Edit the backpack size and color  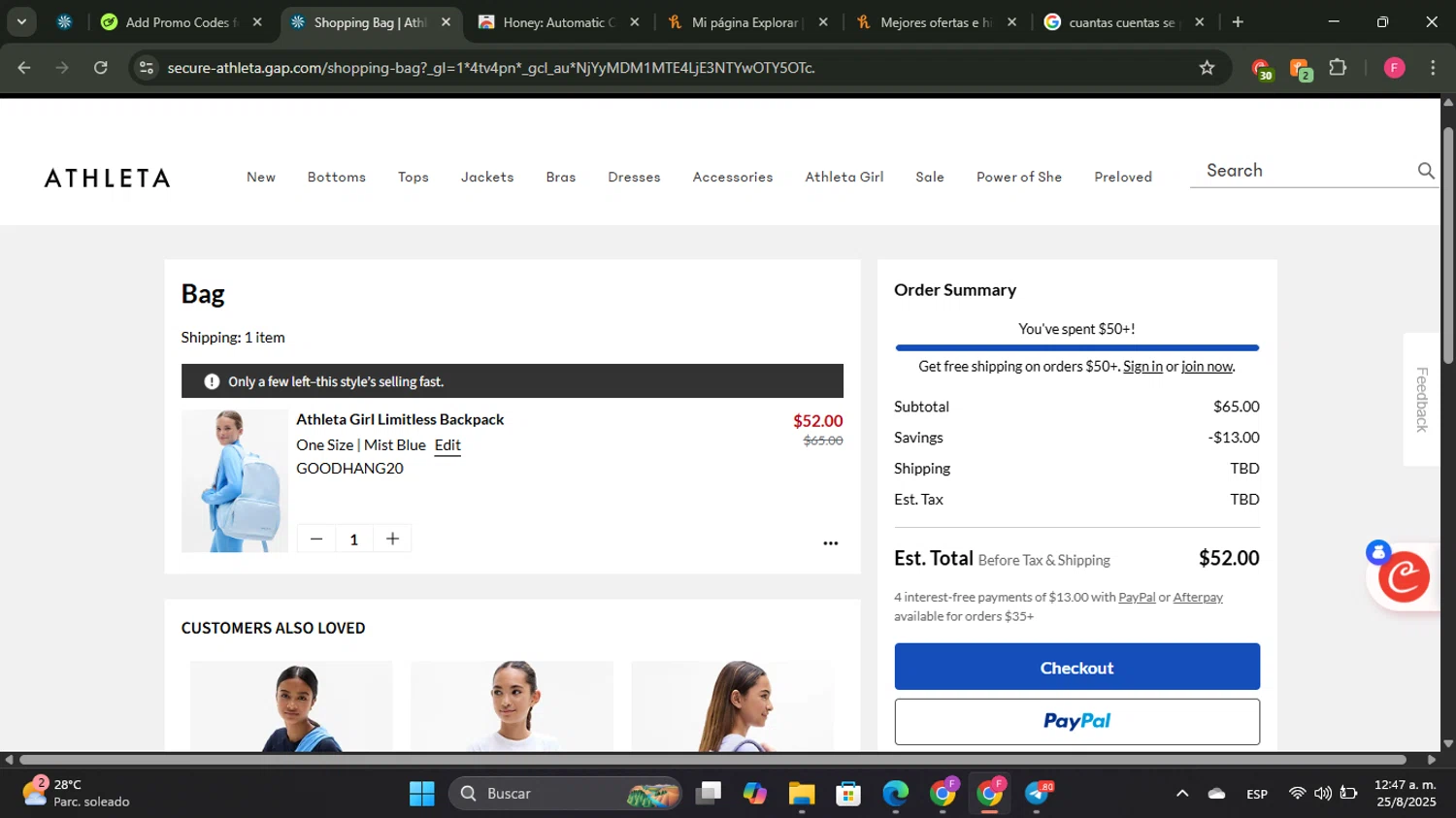pos(447,445)
